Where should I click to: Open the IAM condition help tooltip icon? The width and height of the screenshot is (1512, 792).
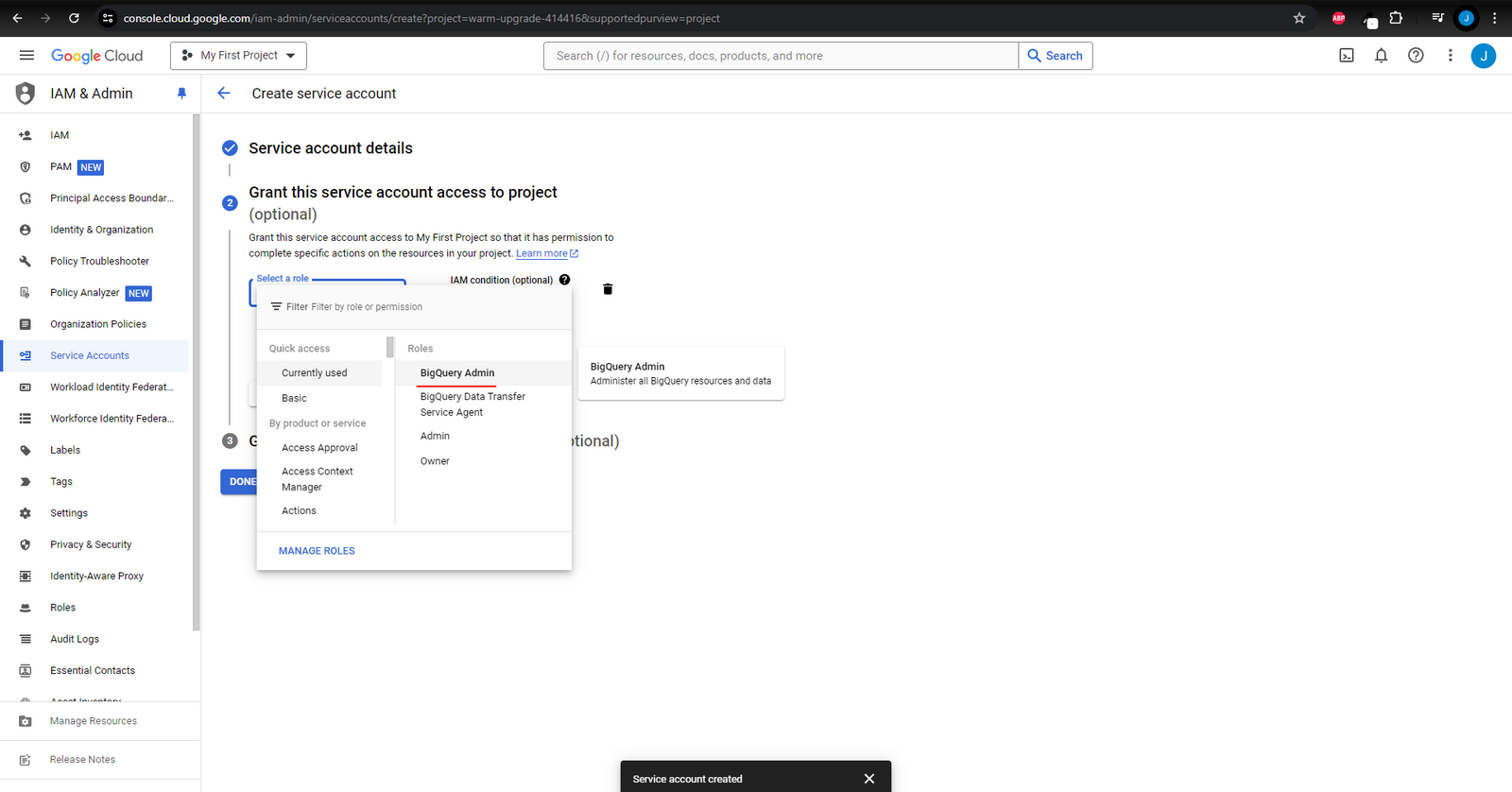pyautogui.click(x=564, y=280)
